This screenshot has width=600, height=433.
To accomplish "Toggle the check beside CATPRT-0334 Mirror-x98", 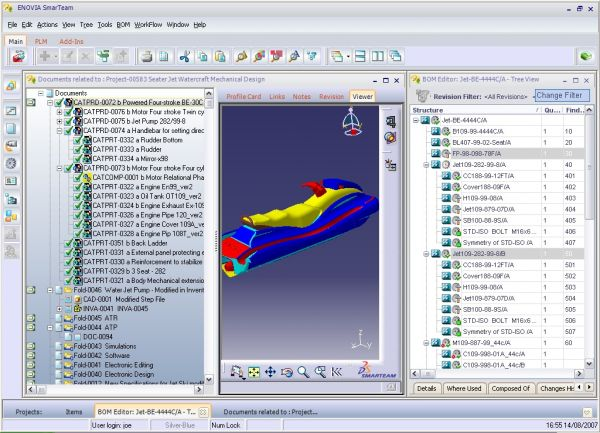I will 78,159.
